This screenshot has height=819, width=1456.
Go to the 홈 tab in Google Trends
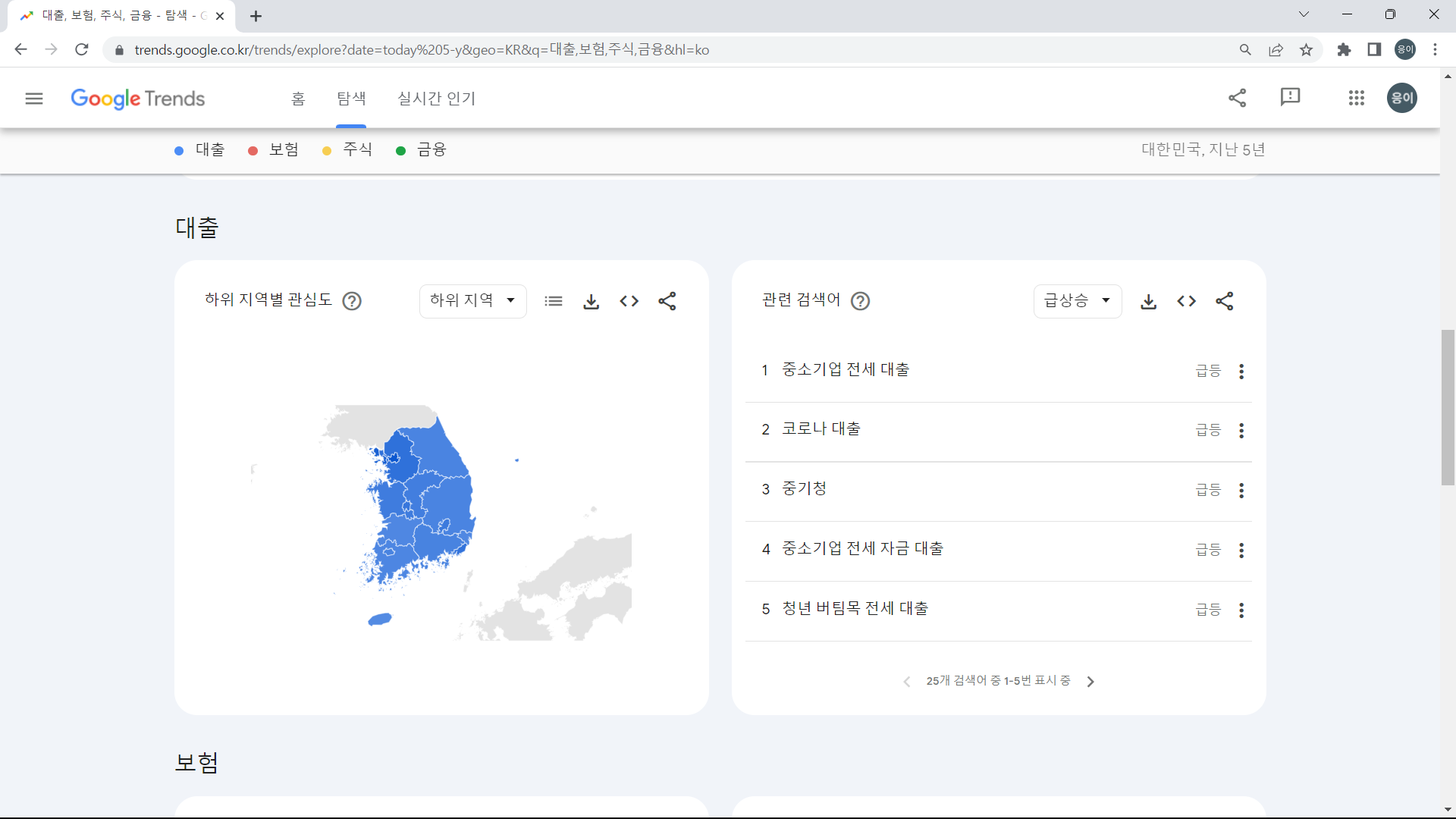[297, 98]
